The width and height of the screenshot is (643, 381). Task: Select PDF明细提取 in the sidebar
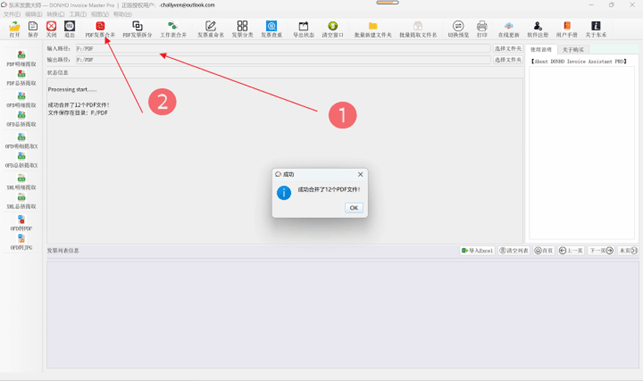[21, 59]
